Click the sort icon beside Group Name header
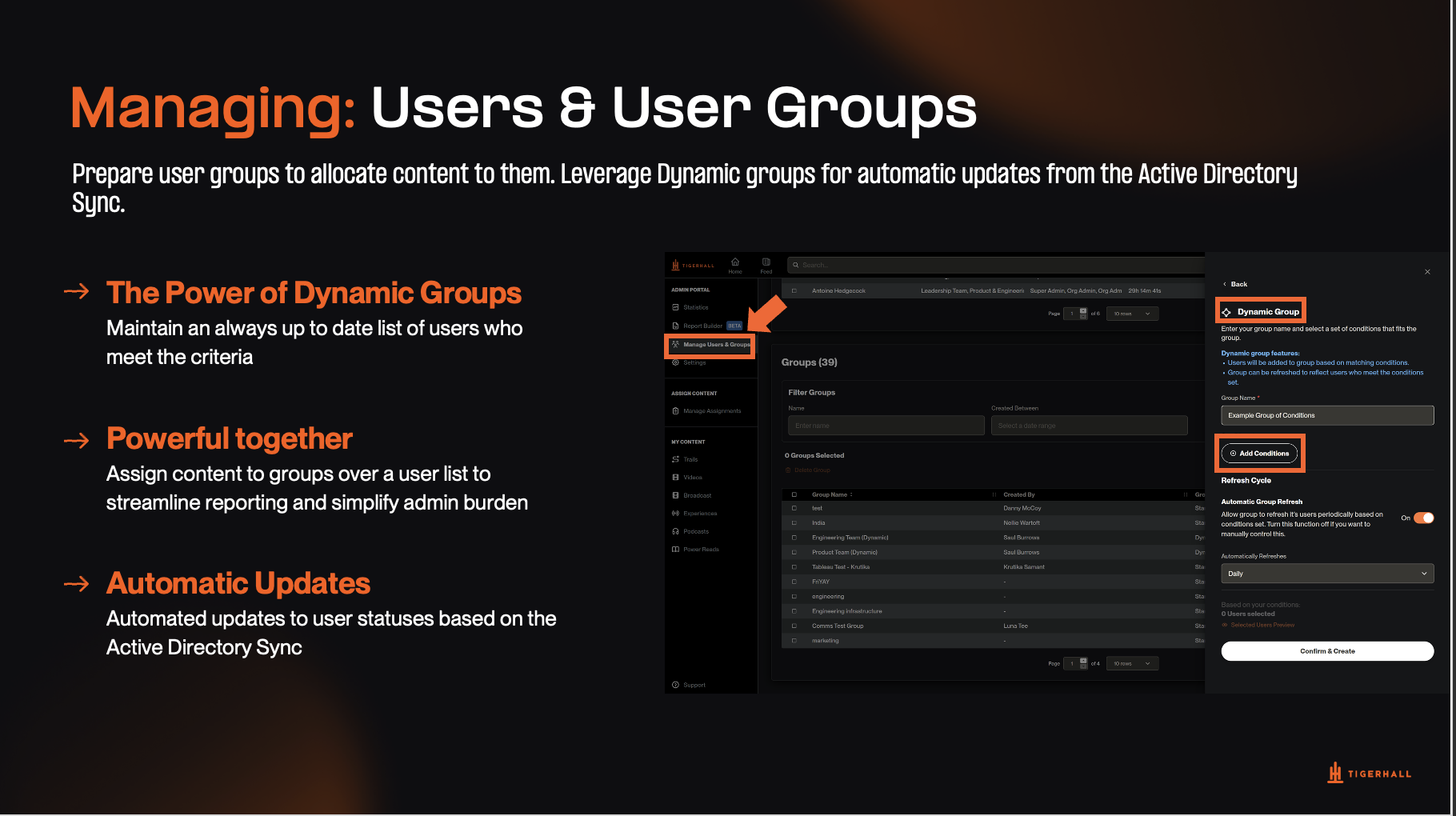This screenshot has width=1456, height=816. pos(851,494)
